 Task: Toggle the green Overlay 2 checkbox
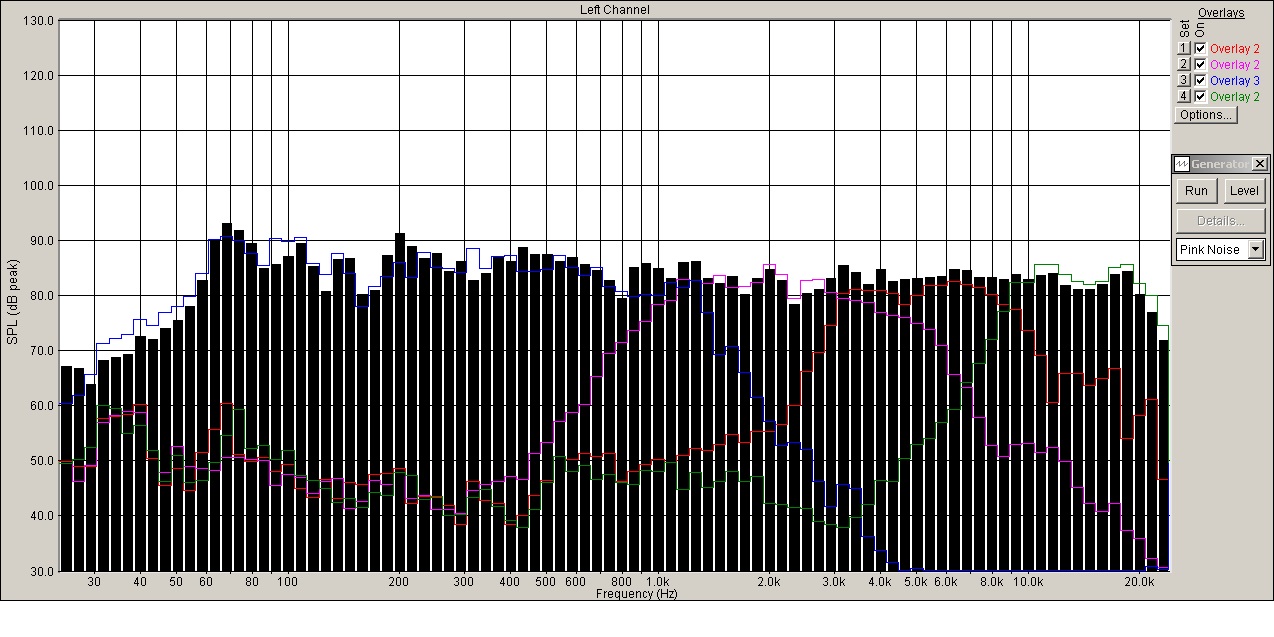point(1201,97)
